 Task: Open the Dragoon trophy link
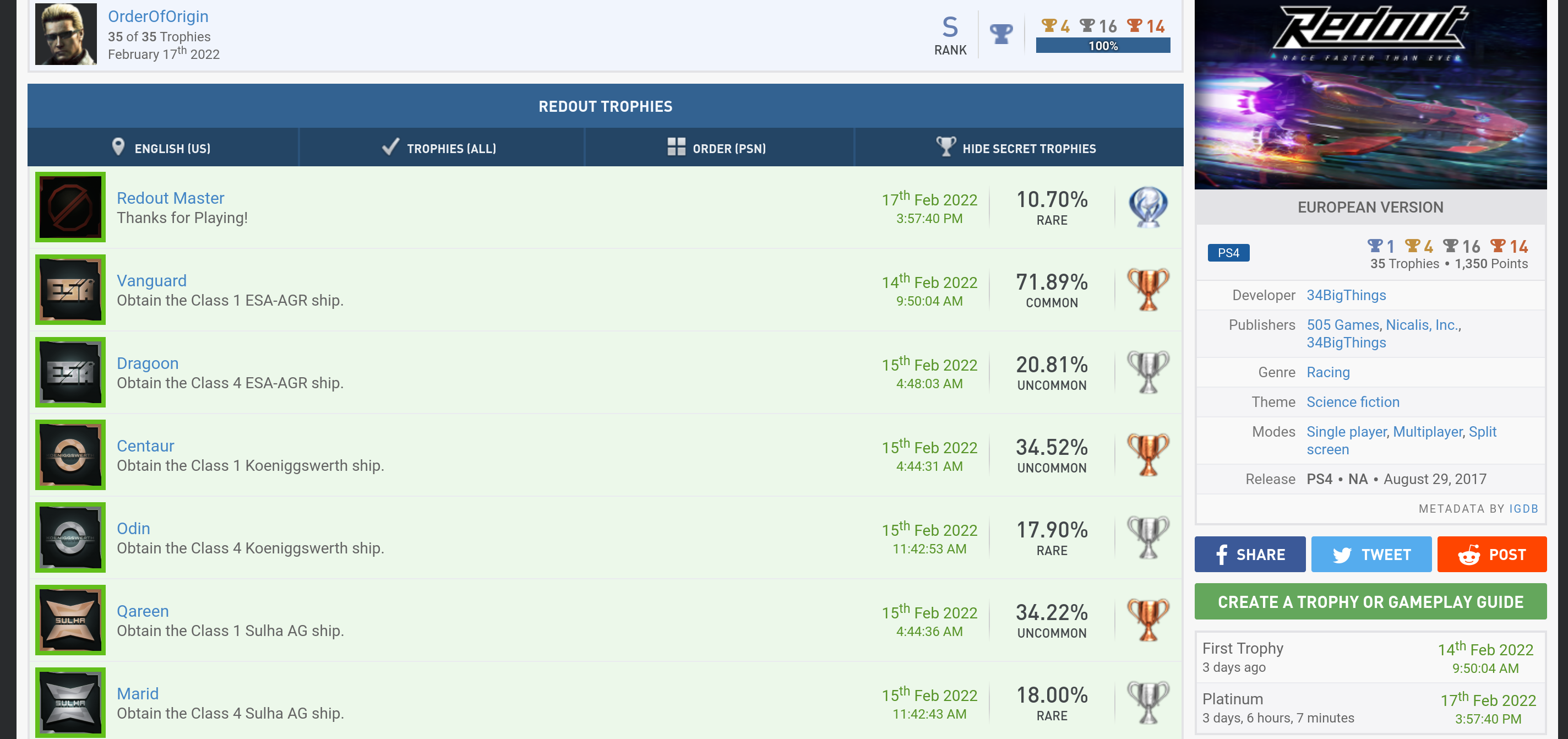[x=148, y=363]
